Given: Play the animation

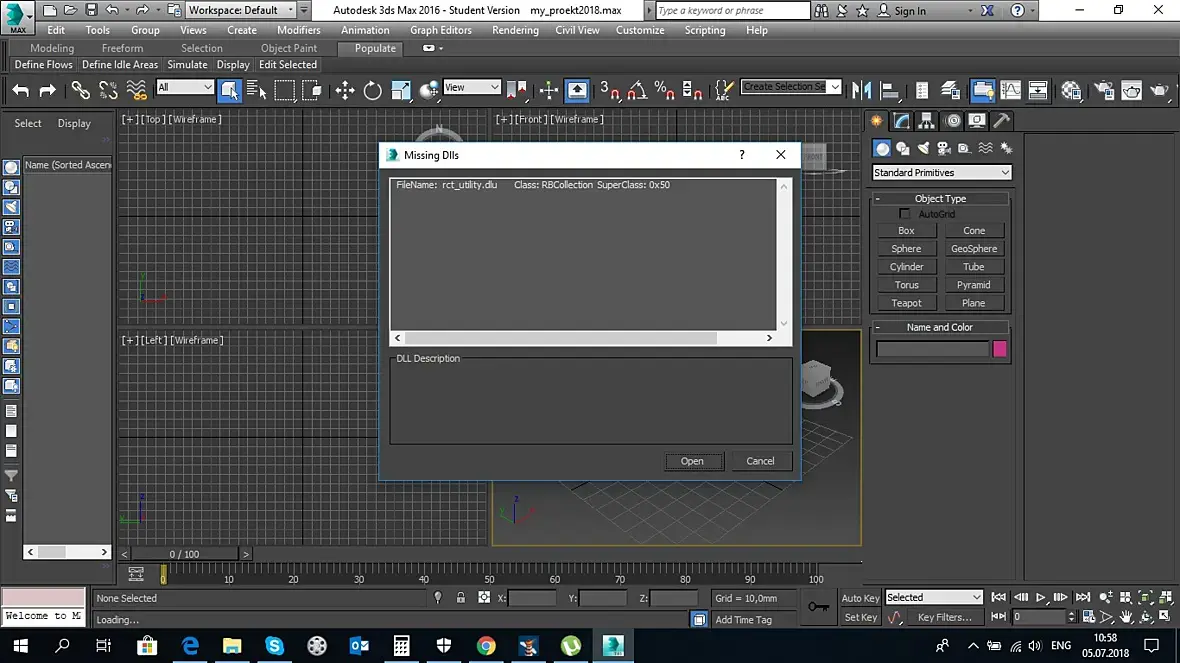Looking at the screenshot, I should coord(1040,597).
